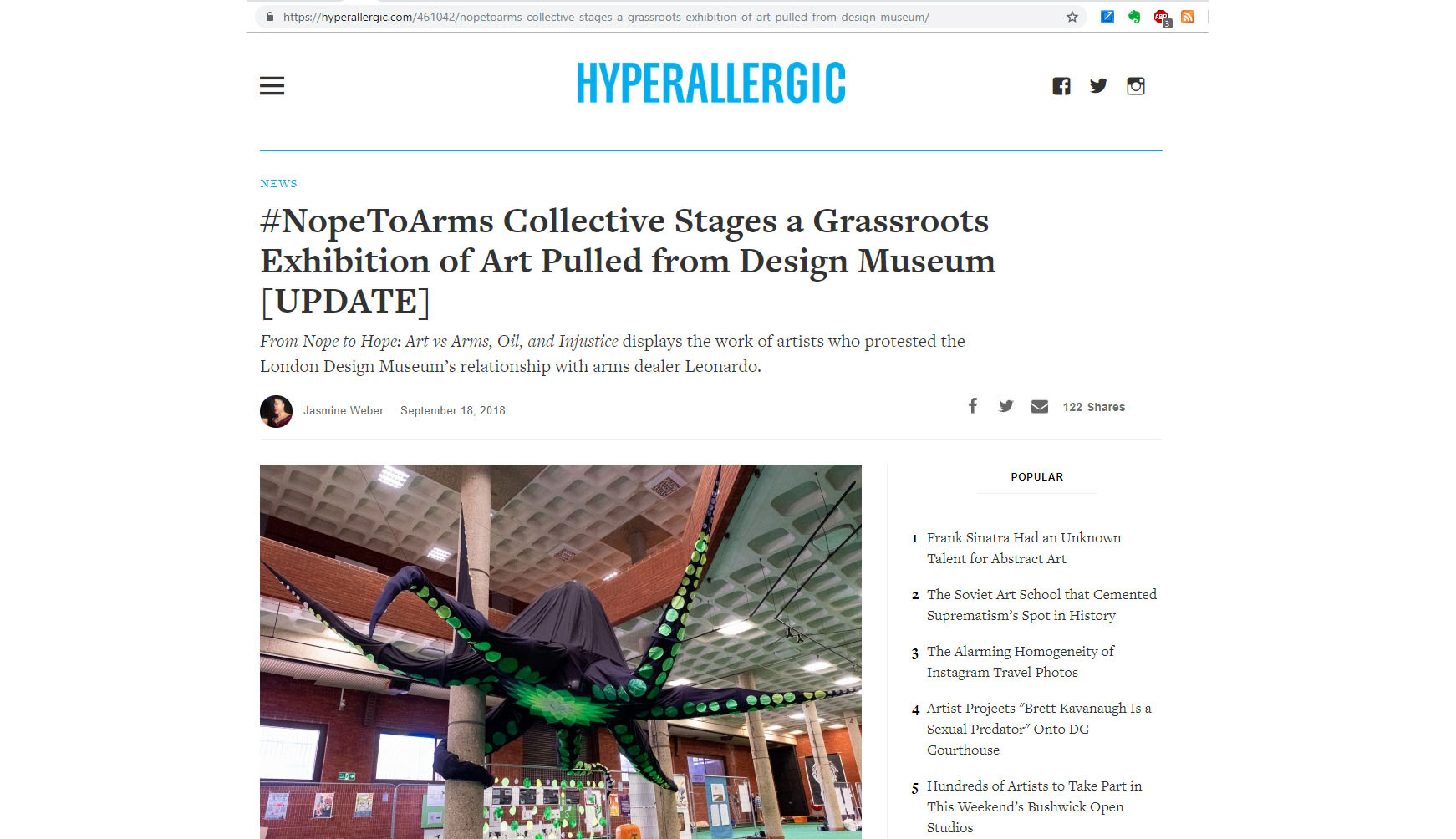
Task: Visit Hyperallergic Facebook page in header
Action: [1061, 86]
